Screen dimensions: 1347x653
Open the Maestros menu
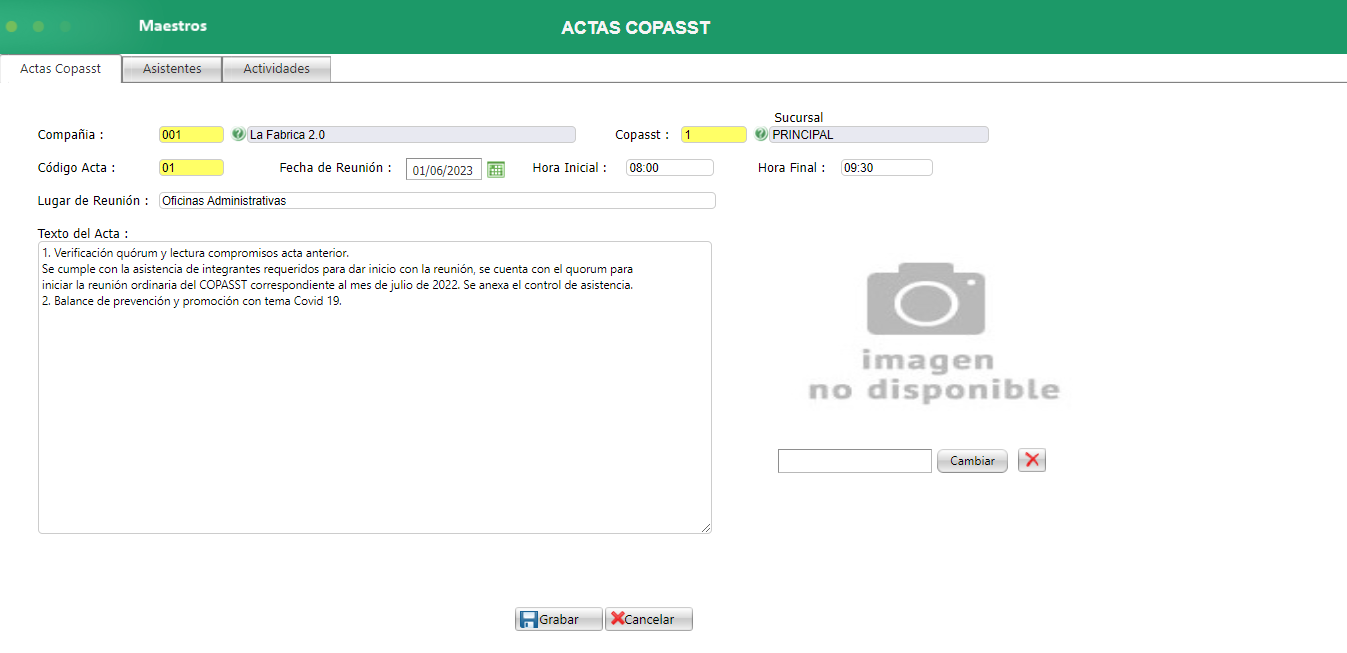(x=172, y=26)
